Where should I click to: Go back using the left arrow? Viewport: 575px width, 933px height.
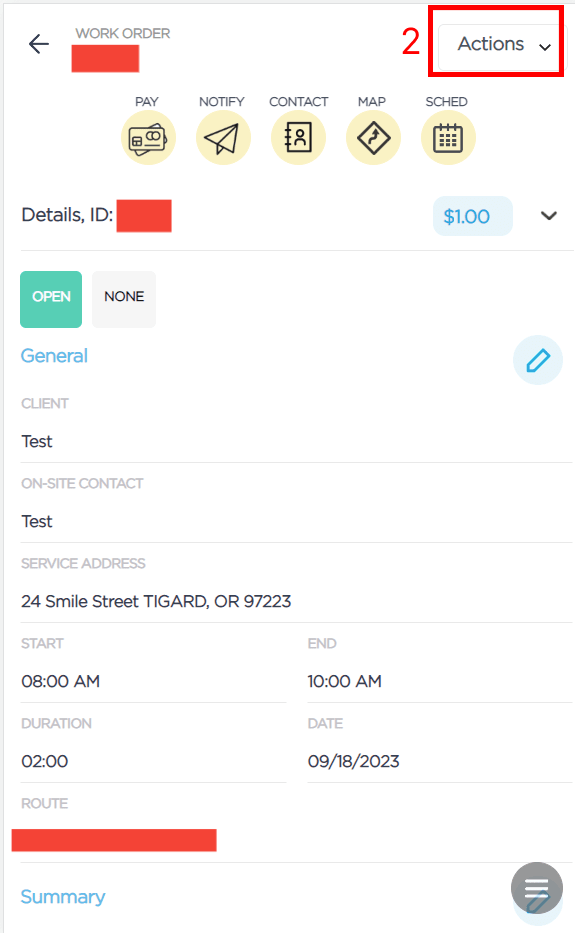pos(39,43)
